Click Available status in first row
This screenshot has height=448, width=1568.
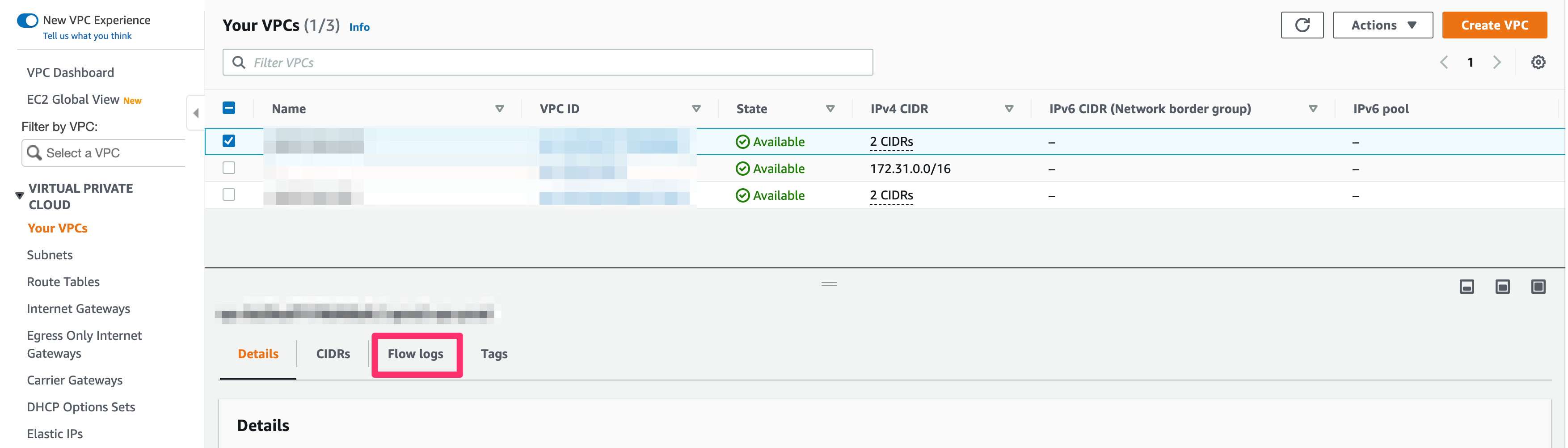pos(770,142)
